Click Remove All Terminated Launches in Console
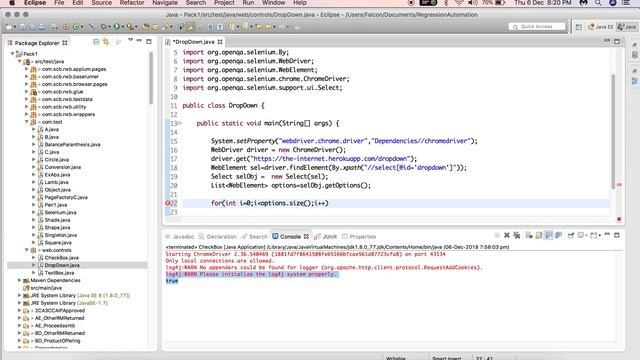Viewport: 640px width, 360px height. click(x=517, y=235)
